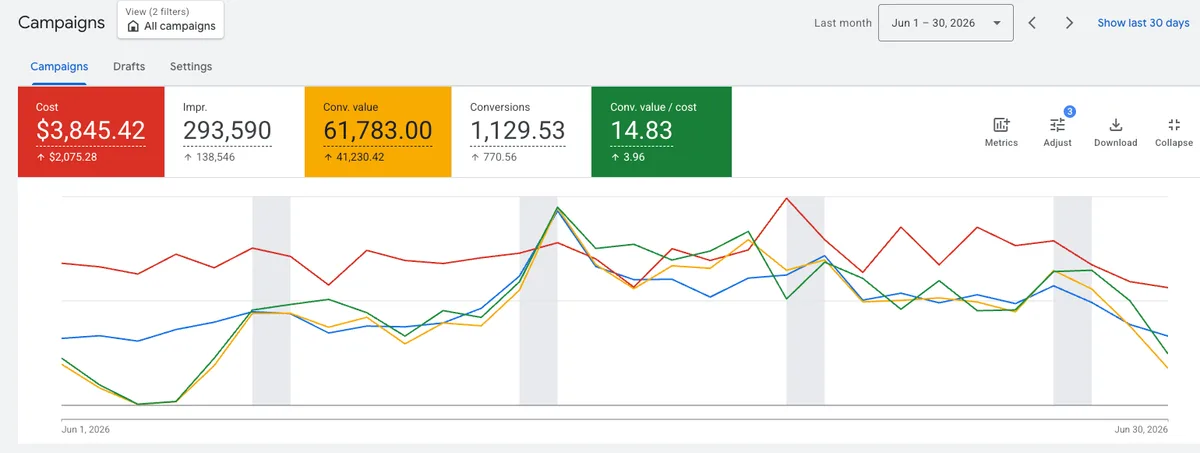Click the 770.56 conversions change value
The image size is (1200, 453).
(499, 158)
